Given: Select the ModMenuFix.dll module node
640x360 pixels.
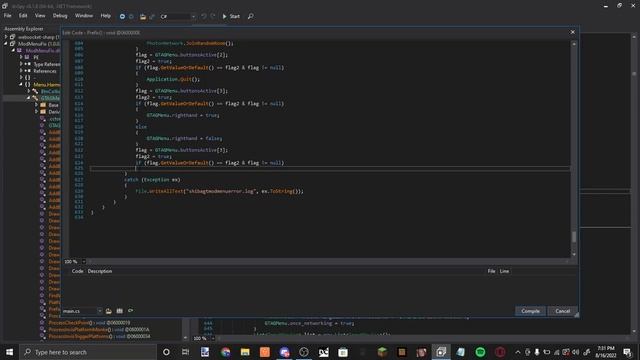Looking at the screenshot, I should [x=42, y=50].
